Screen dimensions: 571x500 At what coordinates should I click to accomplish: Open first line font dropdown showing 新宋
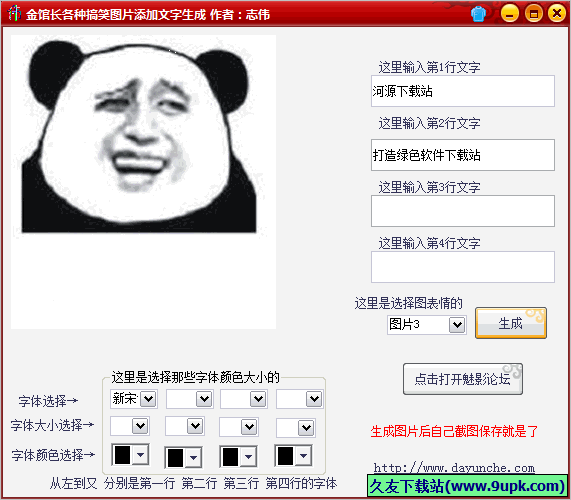pos(148,399)
